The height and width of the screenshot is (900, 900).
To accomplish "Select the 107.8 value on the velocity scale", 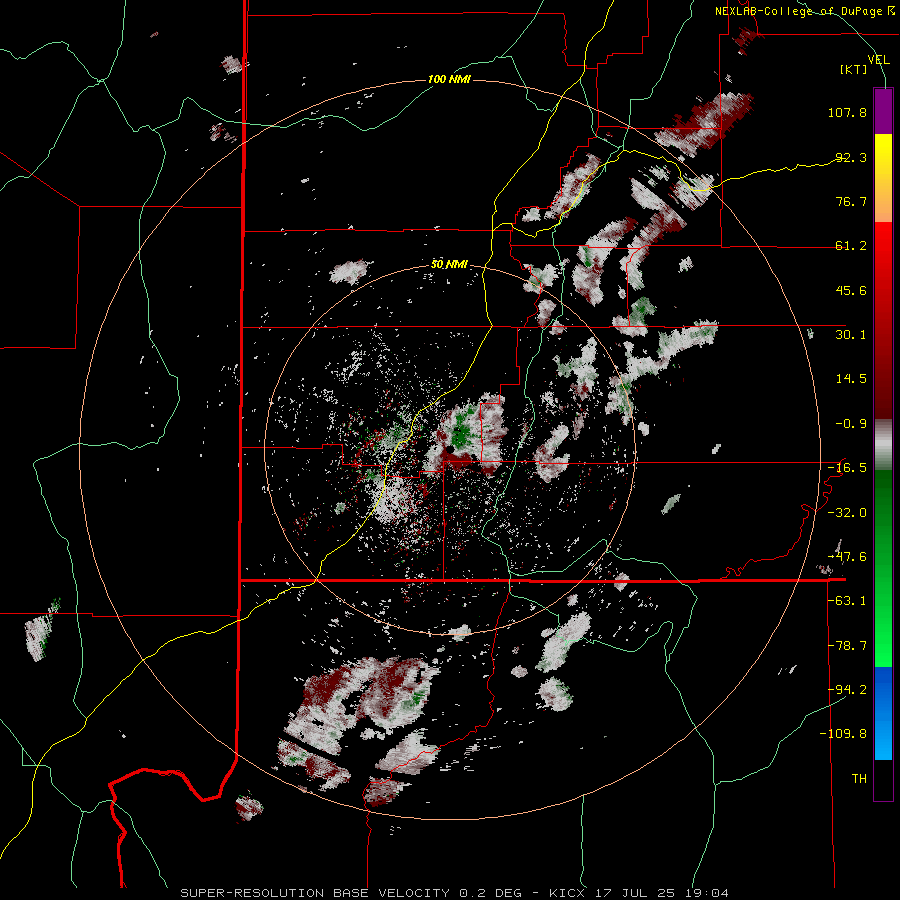I will click(x=847, y=112).
